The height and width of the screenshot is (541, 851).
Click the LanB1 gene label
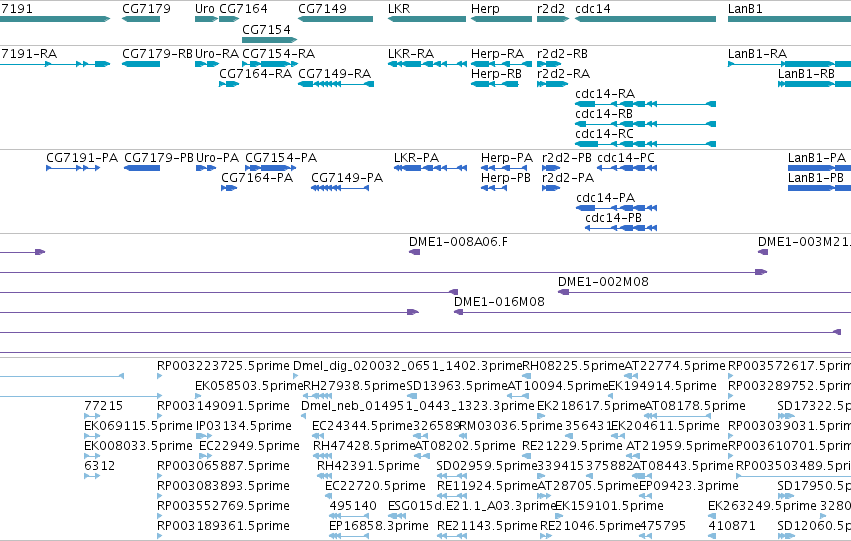tap(745, 9)
